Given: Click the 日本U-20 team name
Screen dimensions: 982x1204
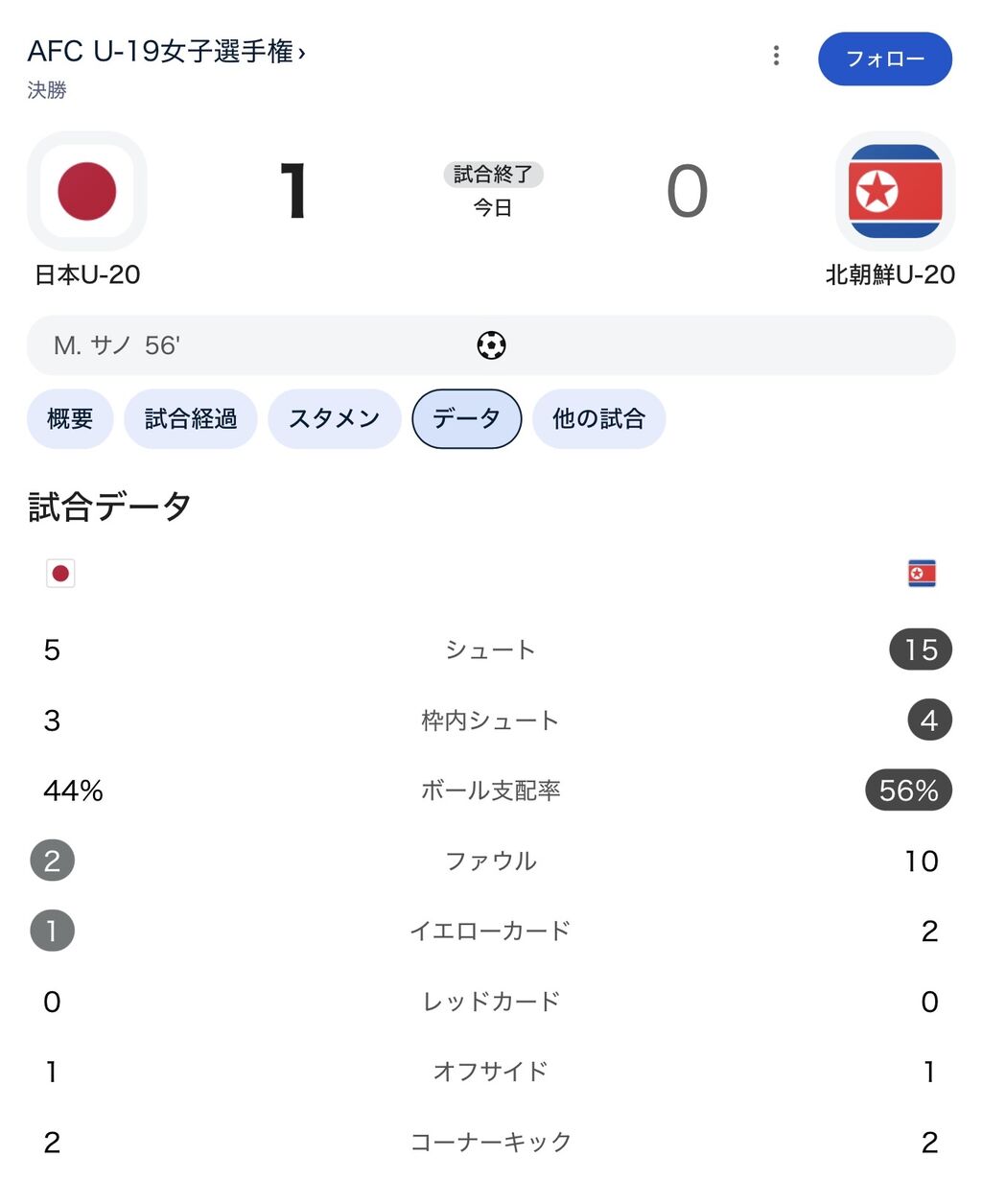Looking at the screenshot, I should (x=87, y=275).
